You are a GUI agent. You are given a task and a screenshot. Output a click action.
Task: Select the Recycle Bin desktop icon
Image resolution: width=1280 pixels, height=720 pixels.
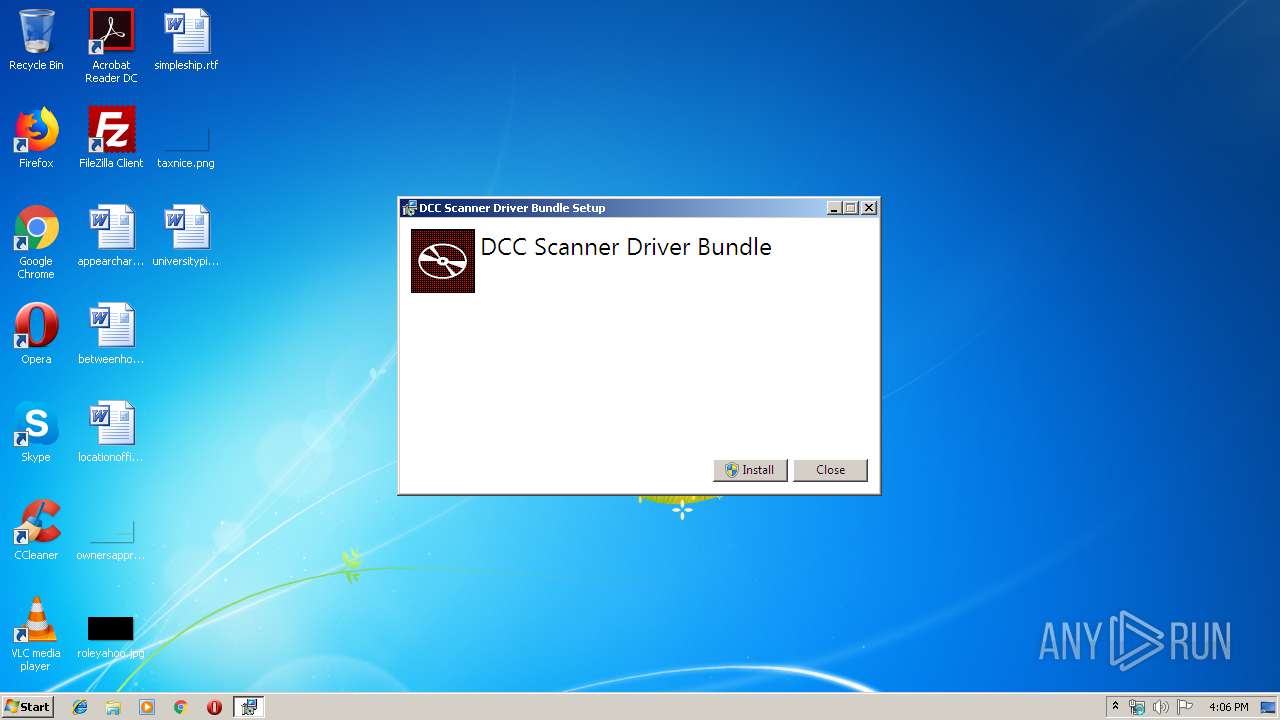[x=36, y=41]
